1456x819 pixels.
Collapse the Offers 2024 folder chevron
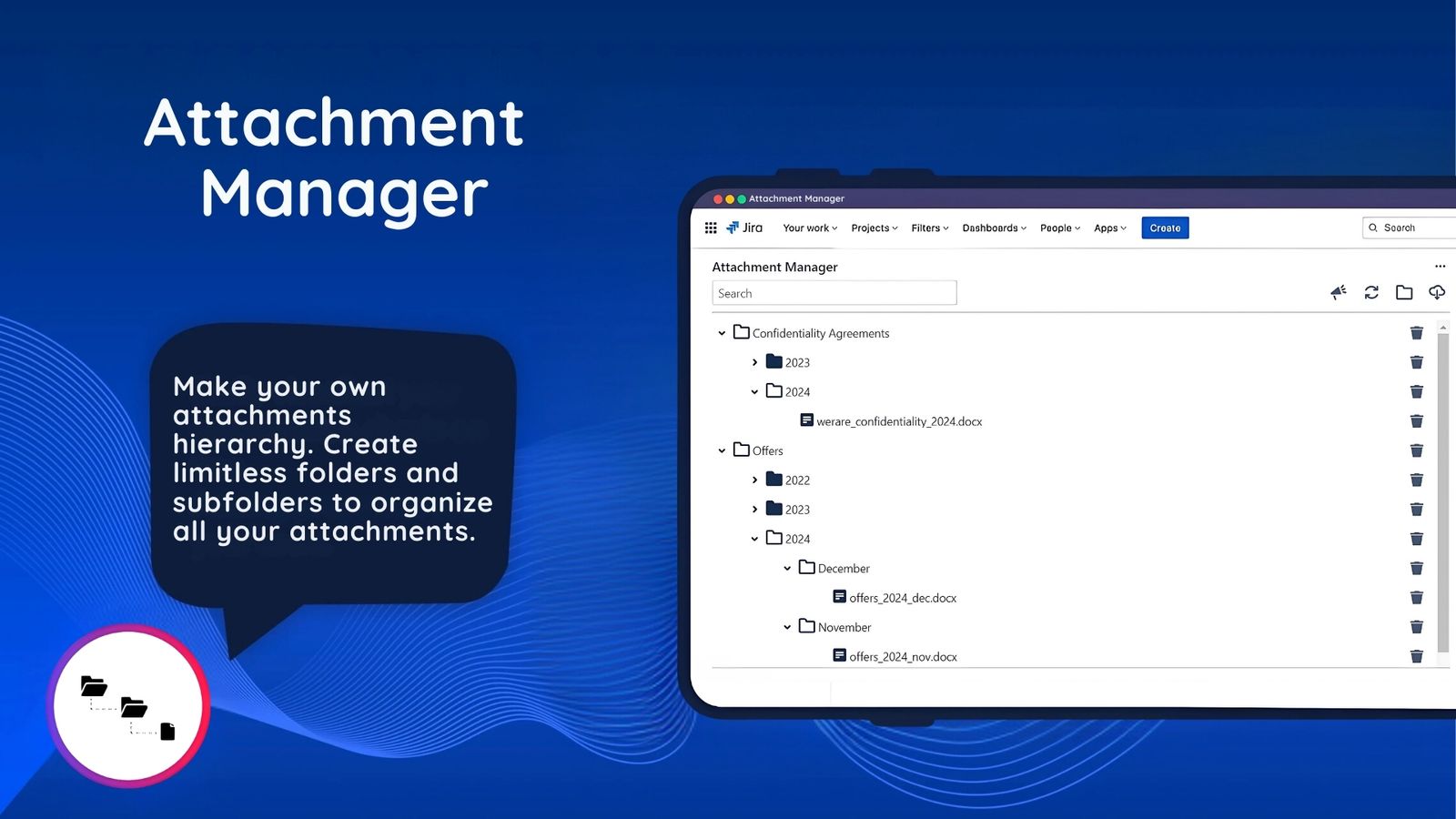tap(754, 539)
